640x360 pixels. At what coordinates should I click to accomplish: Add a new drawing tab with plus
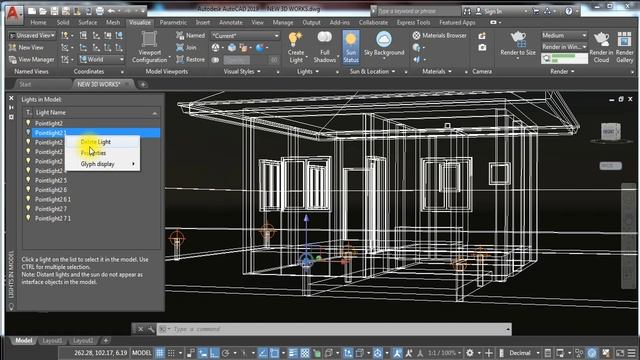click(143, 84)
